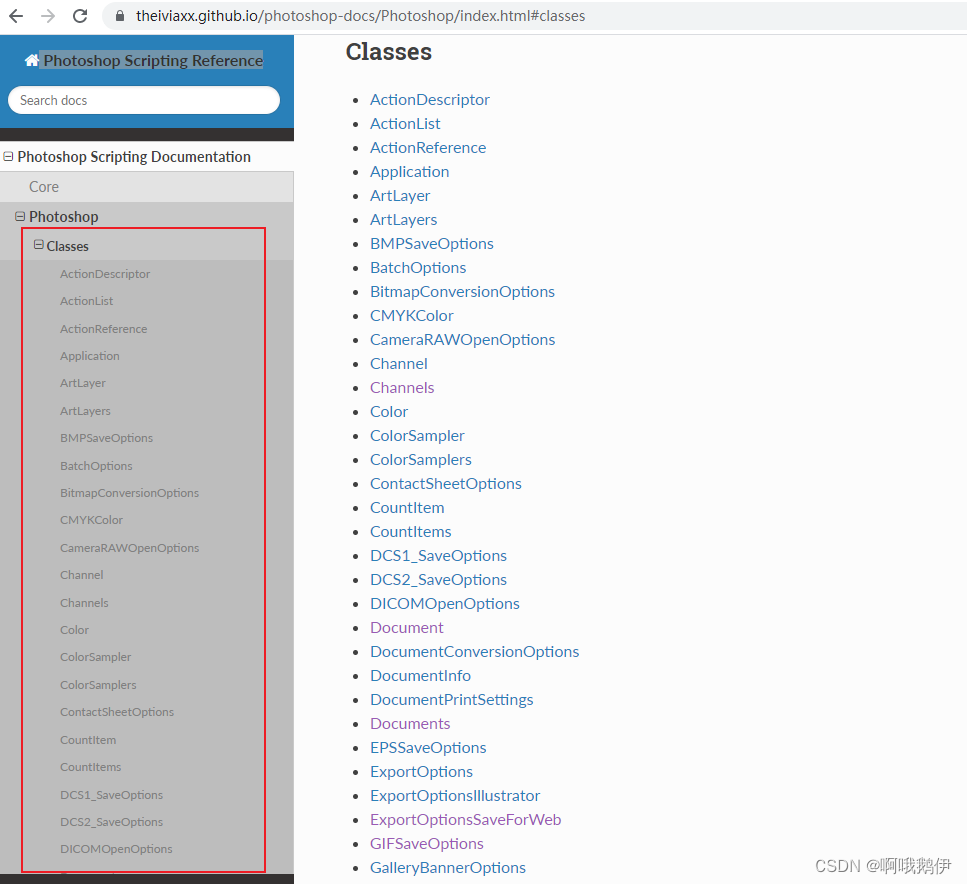Select ColorSampler in the sidebar

[96, 657]
